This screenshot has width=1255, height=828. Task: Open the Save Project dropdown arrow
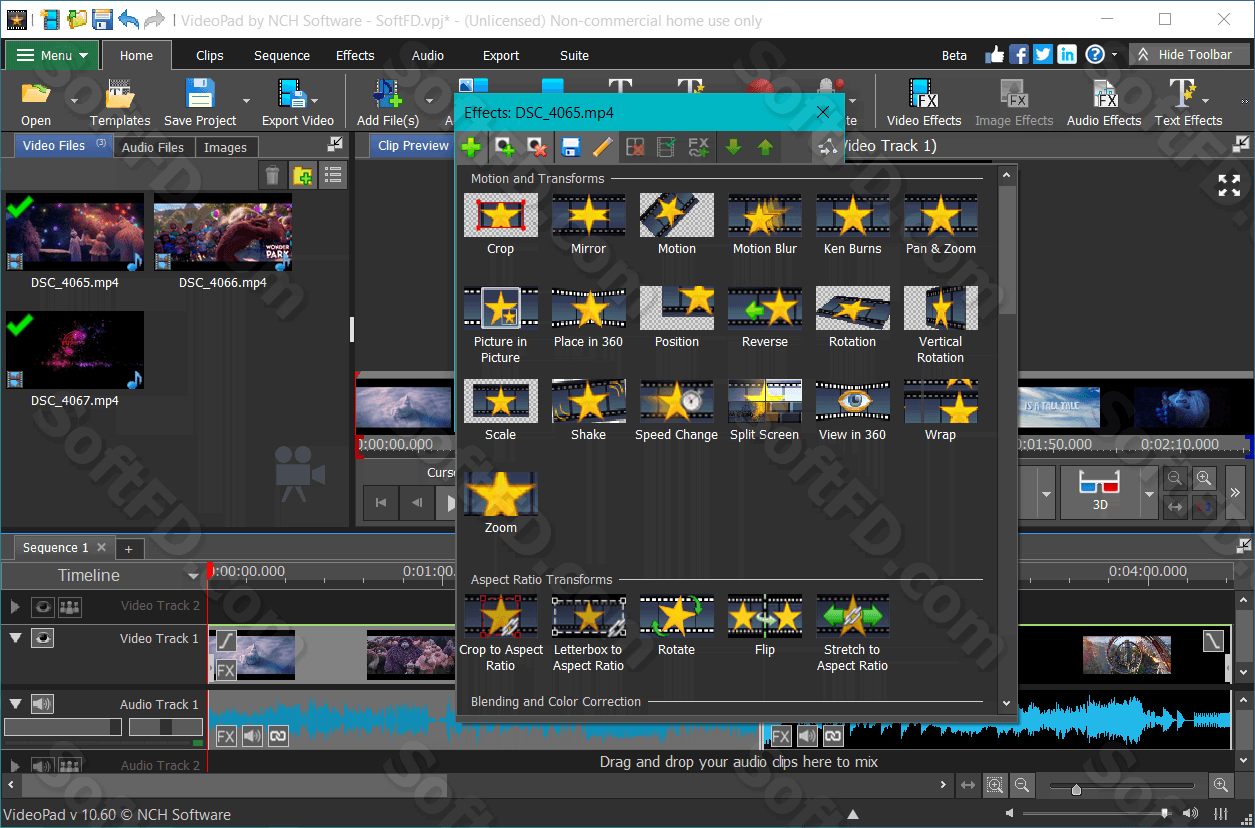(x=246, y=100)
